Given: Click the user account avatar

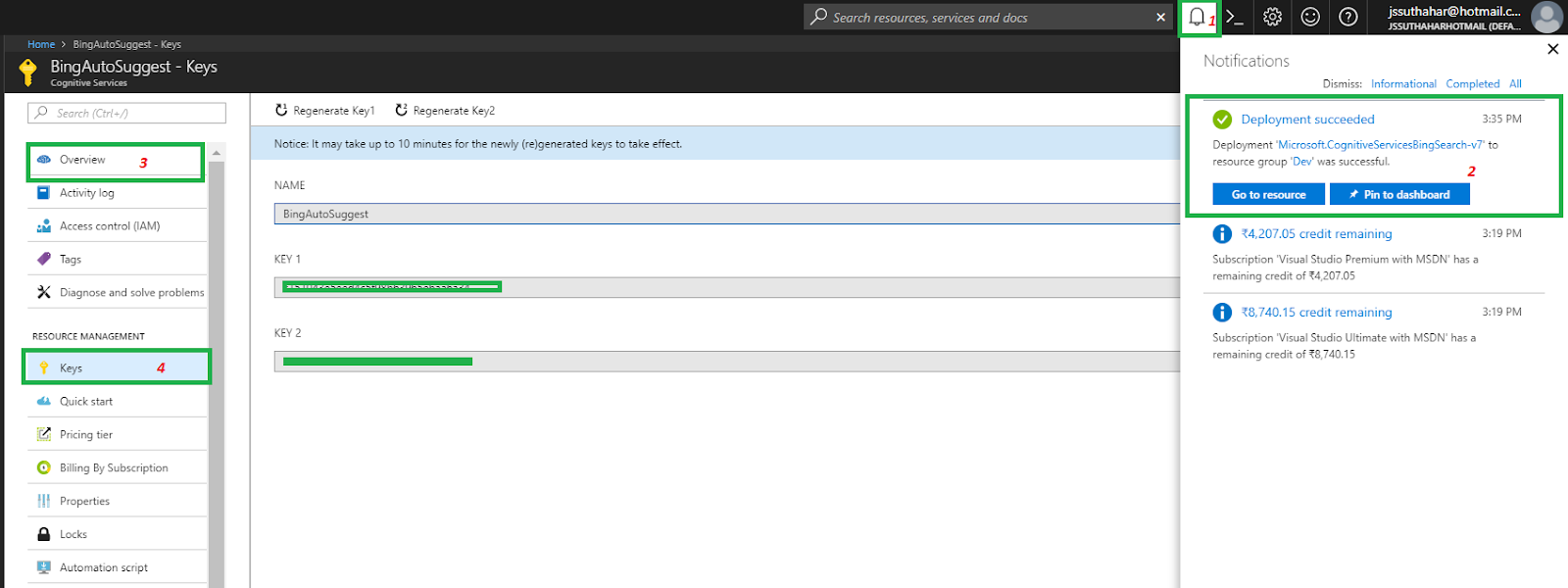Looking at the screenshot, I should 1546,18.
